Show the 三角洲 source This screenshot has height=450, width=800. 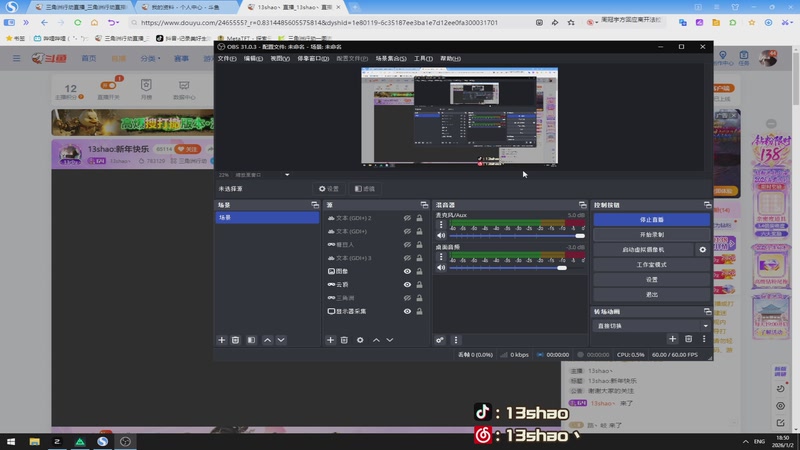[x=407, y=297]
